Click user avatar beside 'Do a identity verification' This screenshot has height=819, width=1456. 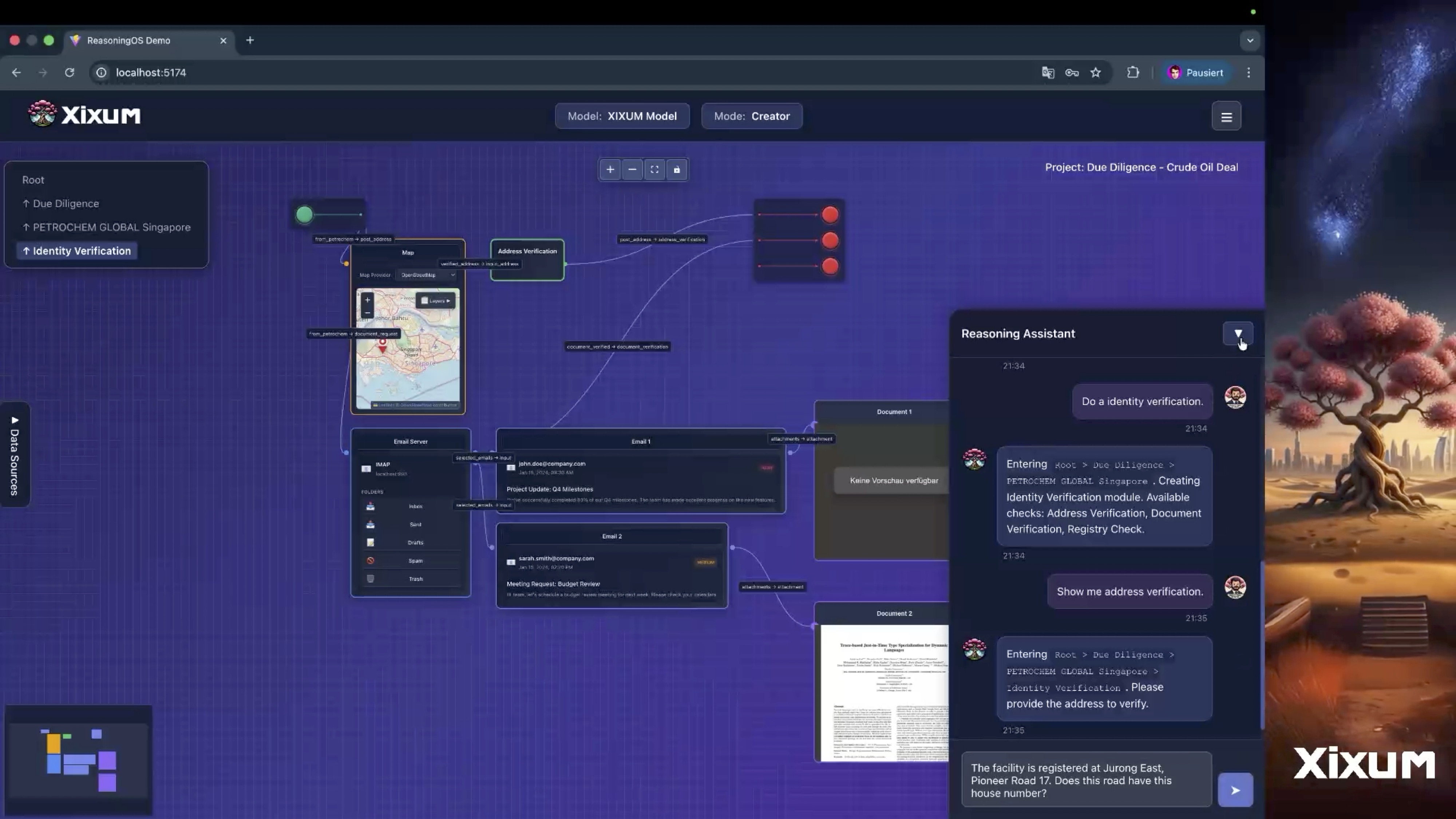1235,397
